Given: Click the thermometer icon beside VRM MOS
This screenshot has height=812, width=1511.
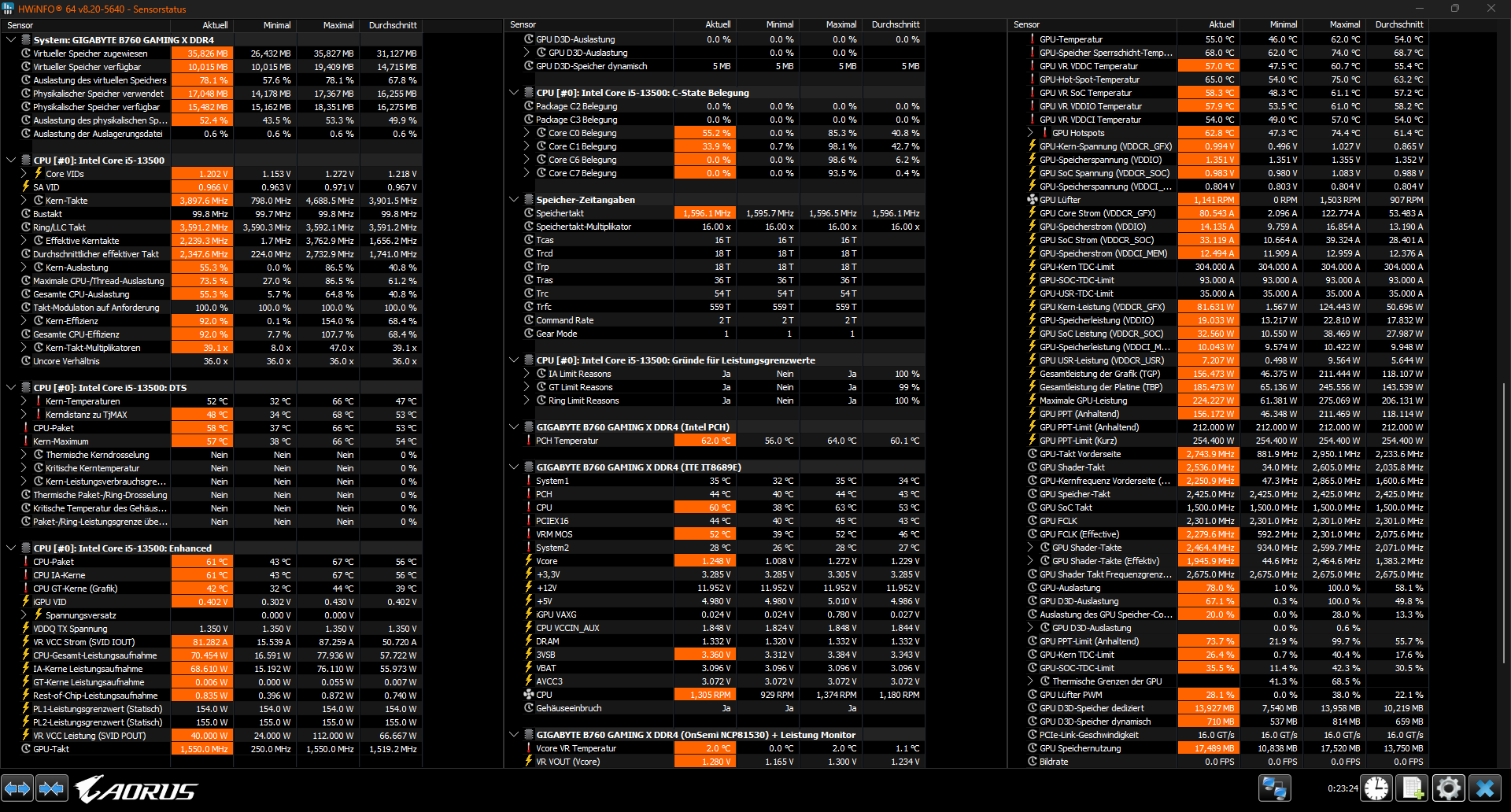Looking at the screenshot, I should pos(529,534).
